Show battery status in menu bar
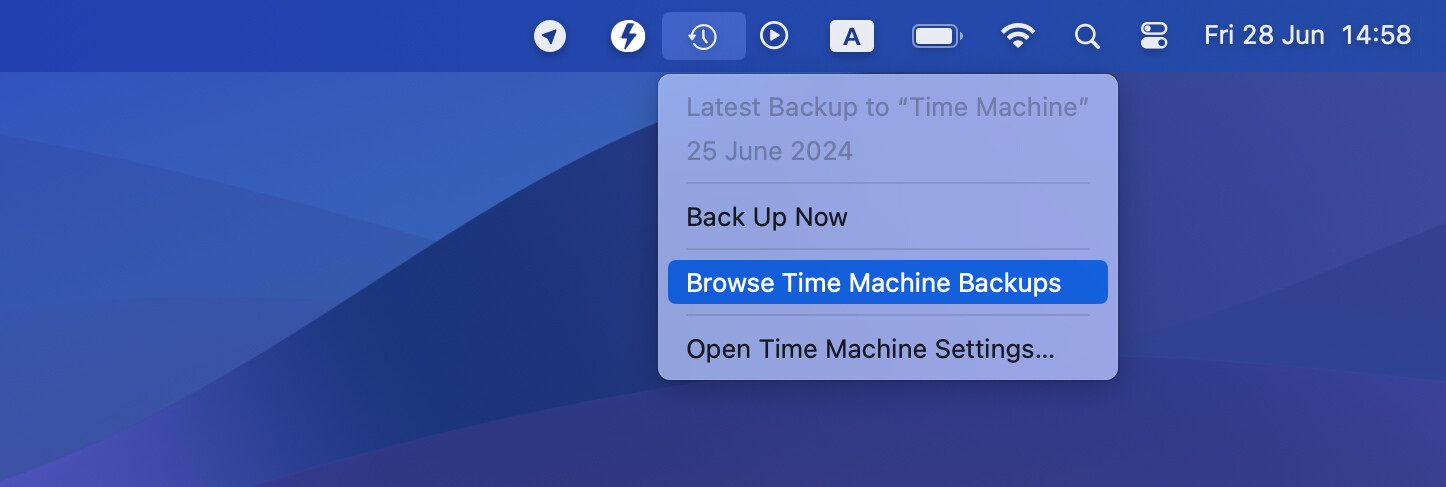Viewport: 1446px width, 487px height. [937, 37]
